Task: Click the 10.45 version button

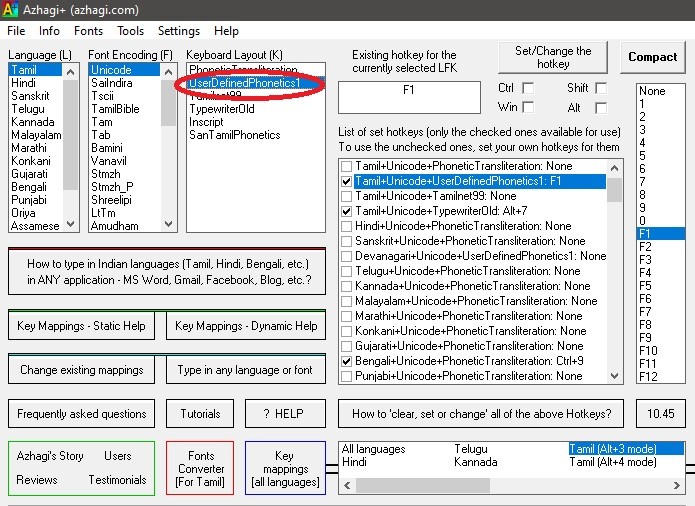Action: (660, 414)
